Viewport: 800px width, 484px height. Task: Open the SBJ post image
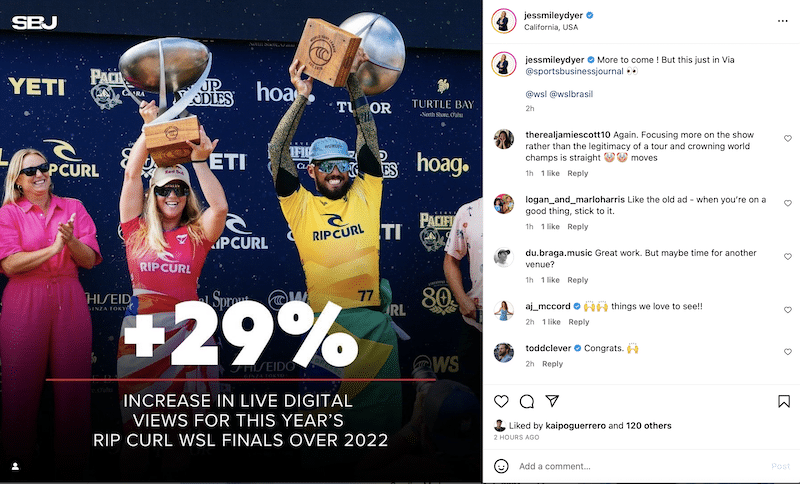(241, 242)
